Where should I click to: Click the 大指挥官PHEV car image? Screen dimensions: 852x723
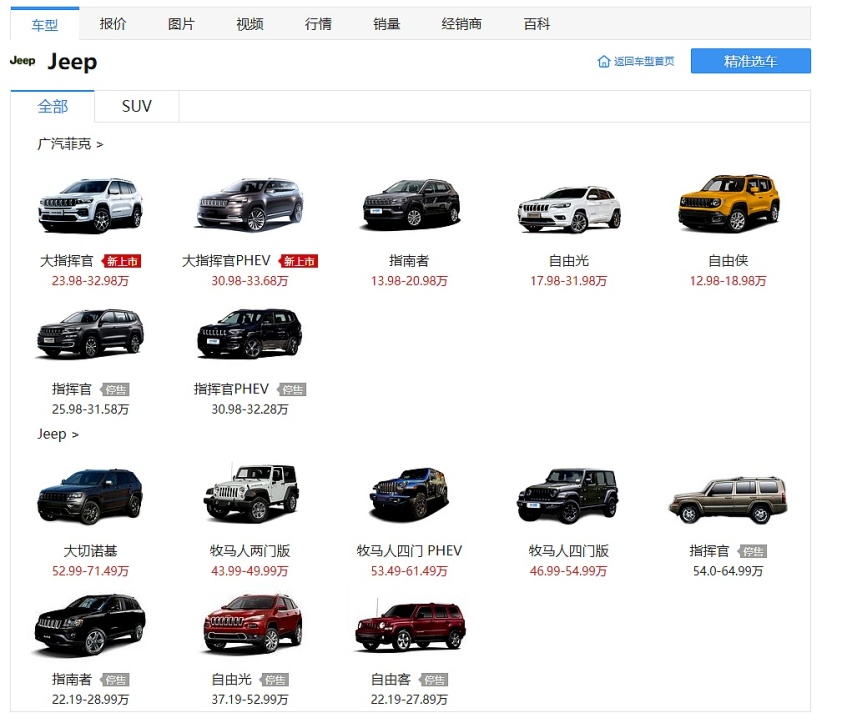coord(250,205)
